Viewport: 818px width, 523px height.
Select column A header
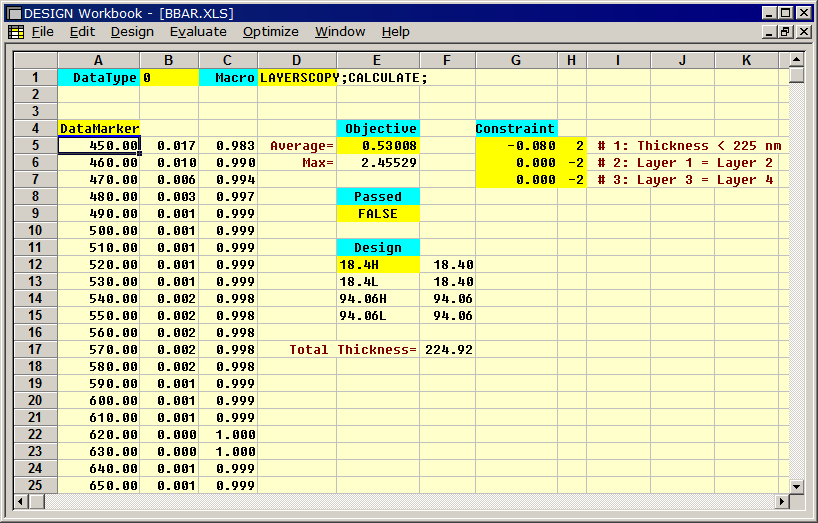click(99, 60)
